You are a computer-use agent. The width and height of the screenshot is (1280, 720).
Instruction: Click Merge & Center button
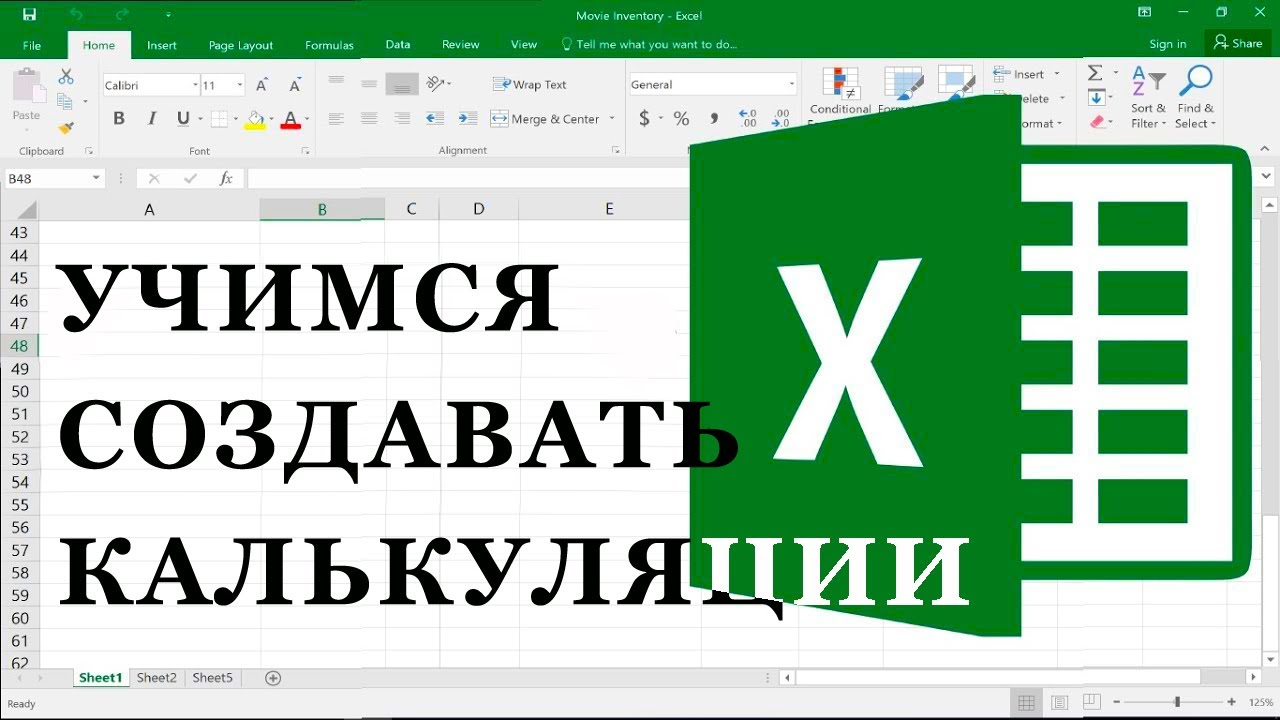[545, 119]
